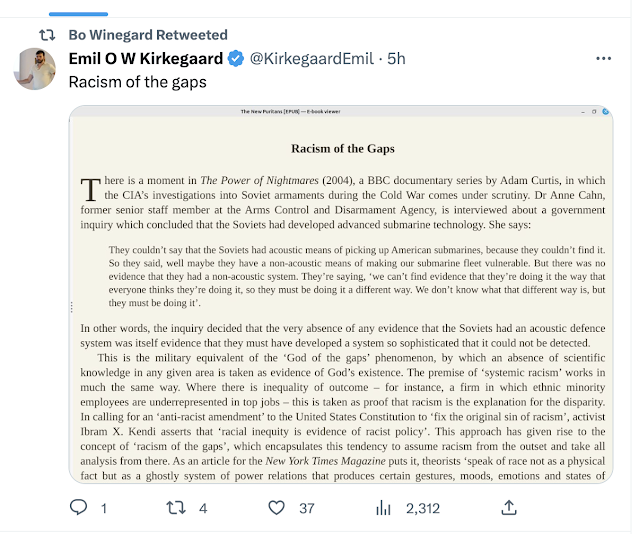Open Bo Winegard Retweeted link
The image size is (639, 534).
tap(148, 35)
